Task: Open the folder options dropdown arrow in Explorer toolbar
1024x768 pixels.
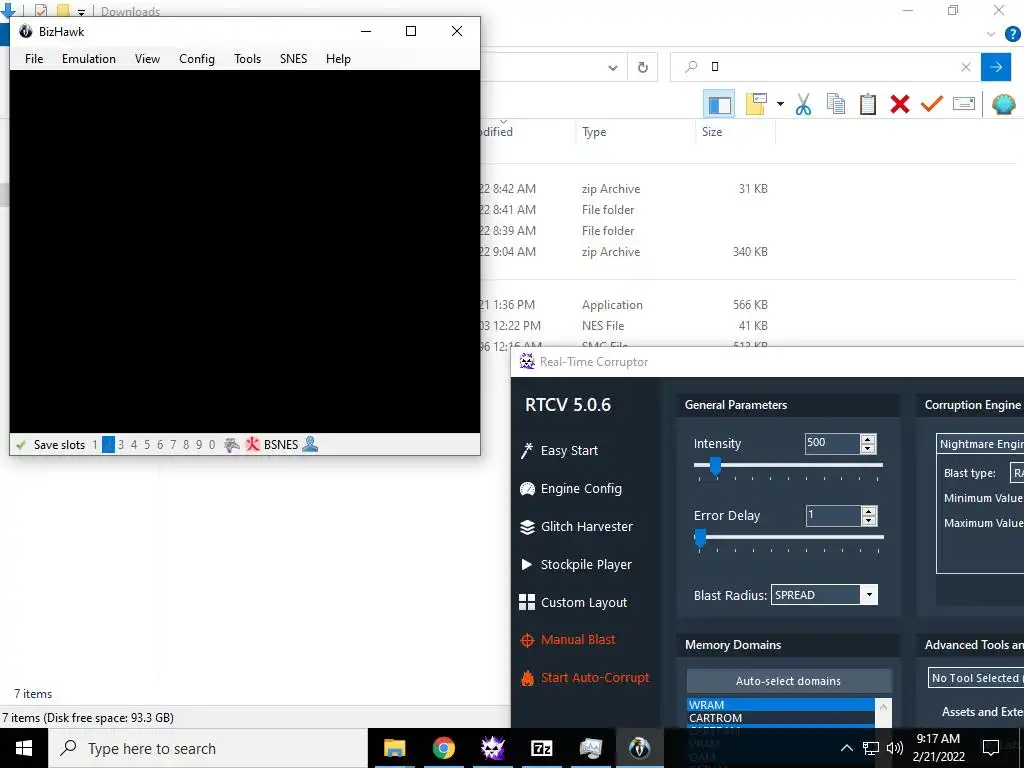Action: click(780, 104)
